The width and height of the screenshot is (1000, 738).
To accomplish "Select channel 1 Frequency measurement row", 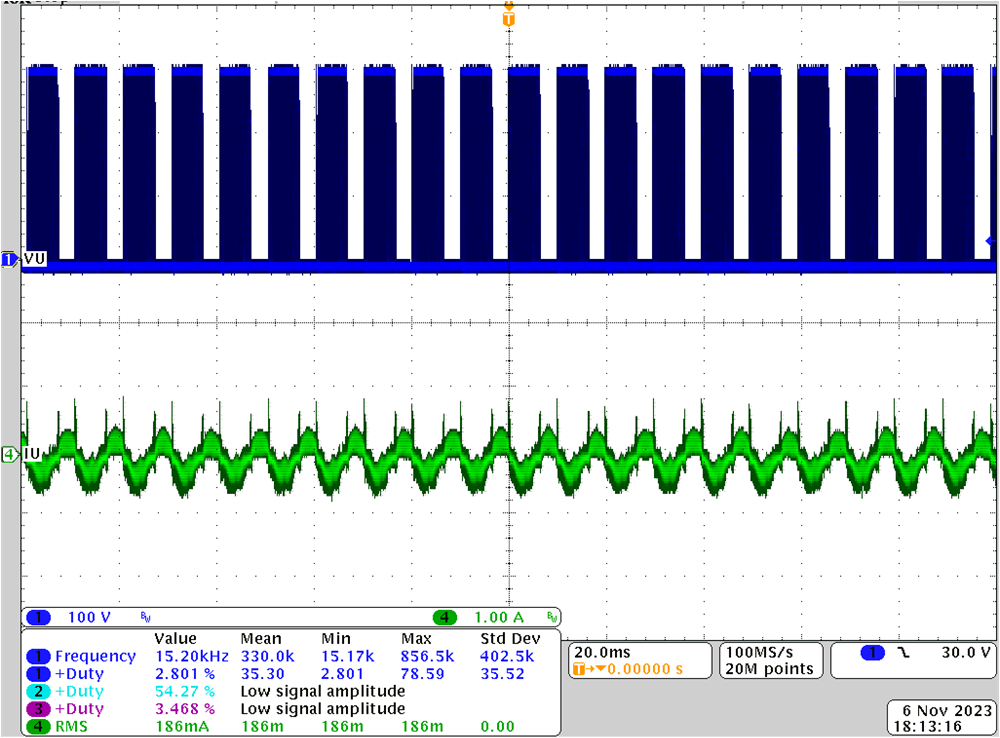I will [x=95, y=656].
